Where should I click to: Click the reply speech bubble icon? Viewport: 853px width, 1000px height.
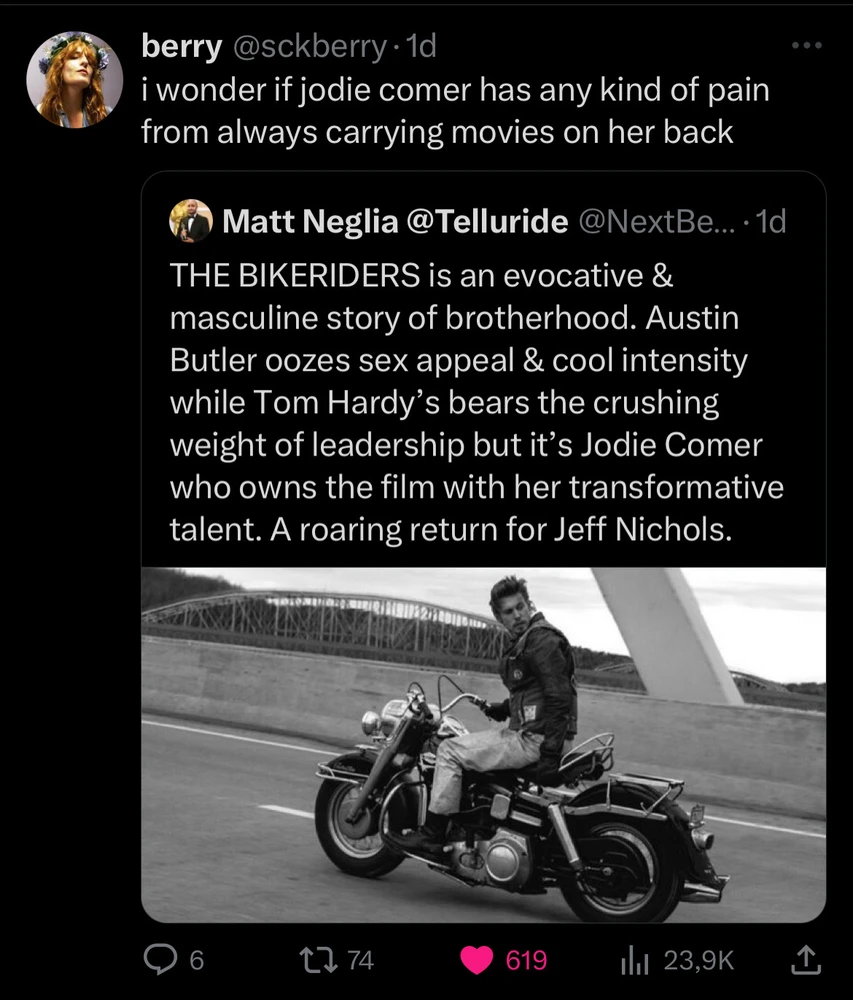click(160, 961)
